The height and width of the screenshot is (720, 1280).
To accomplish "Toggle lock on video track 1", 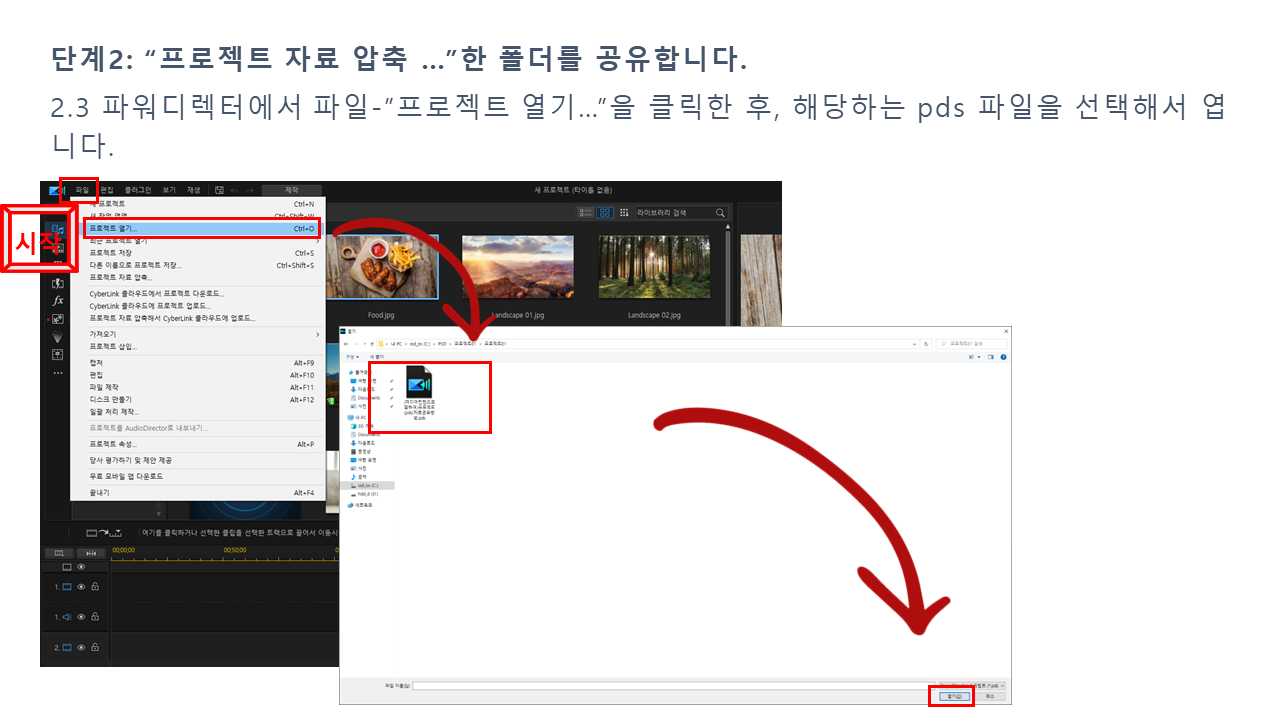I will [95, 587].
